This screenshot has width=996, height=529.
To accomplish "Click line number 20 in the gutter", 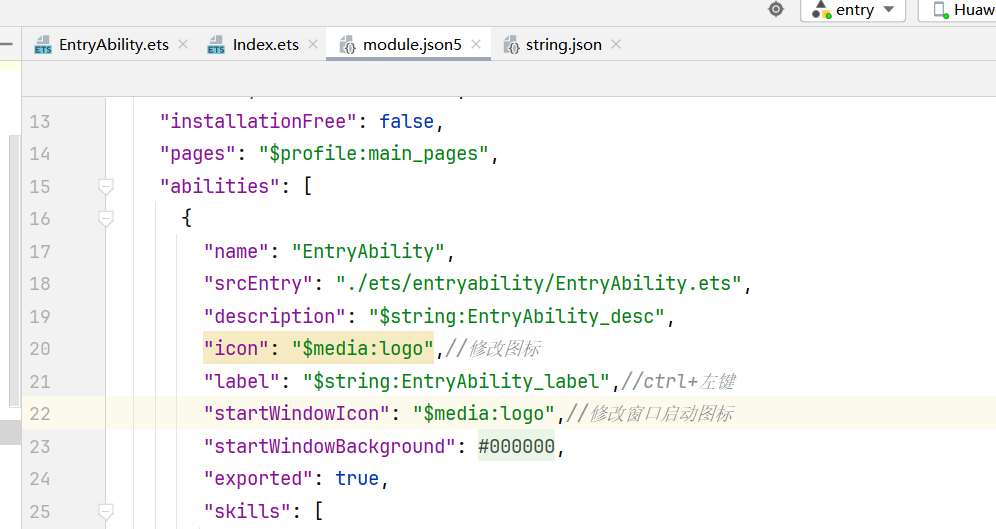I will pyautogui.click(x=39, y=349).
